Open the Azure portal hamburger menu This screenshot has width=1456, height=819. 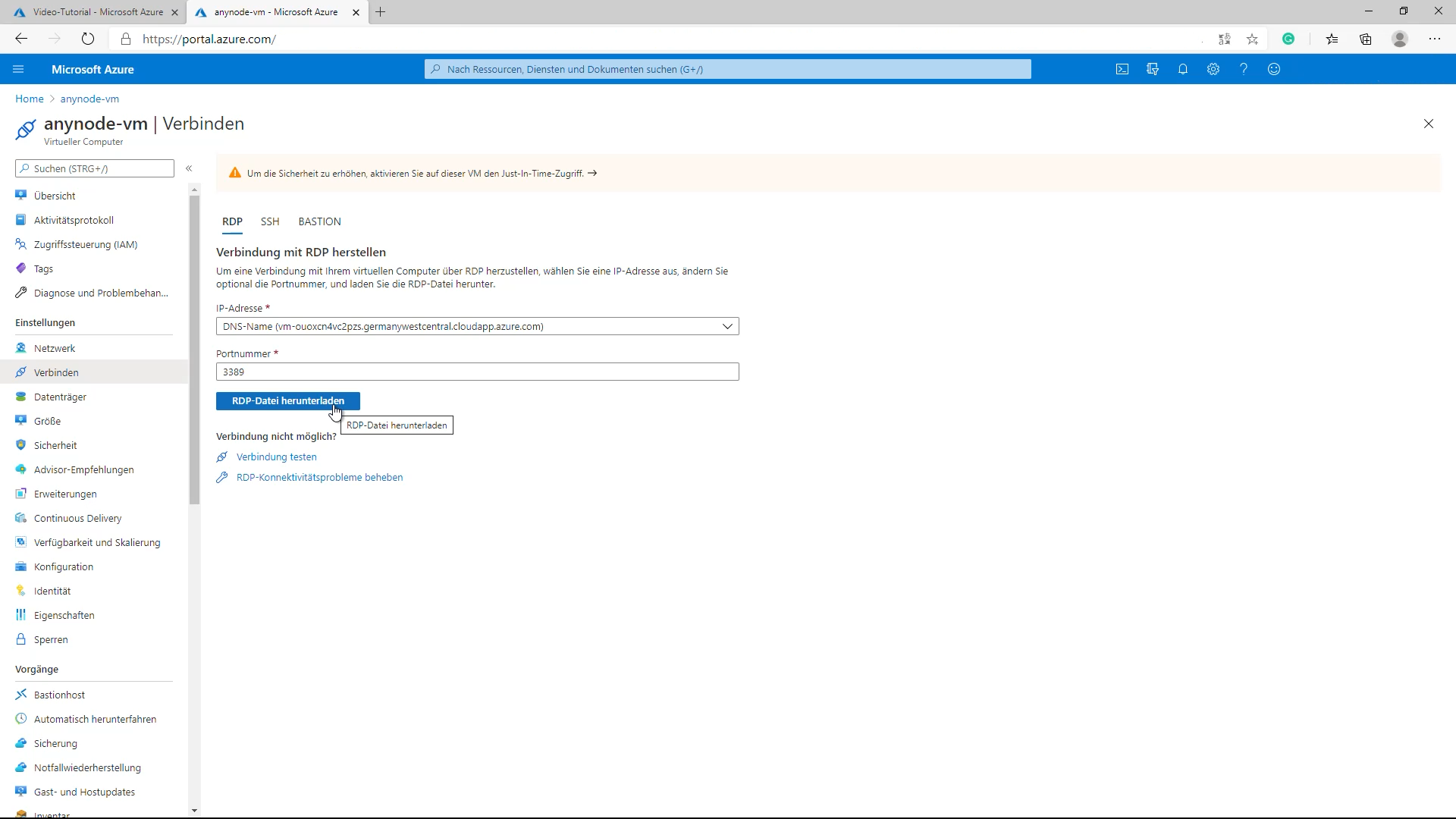click(18, 69)
